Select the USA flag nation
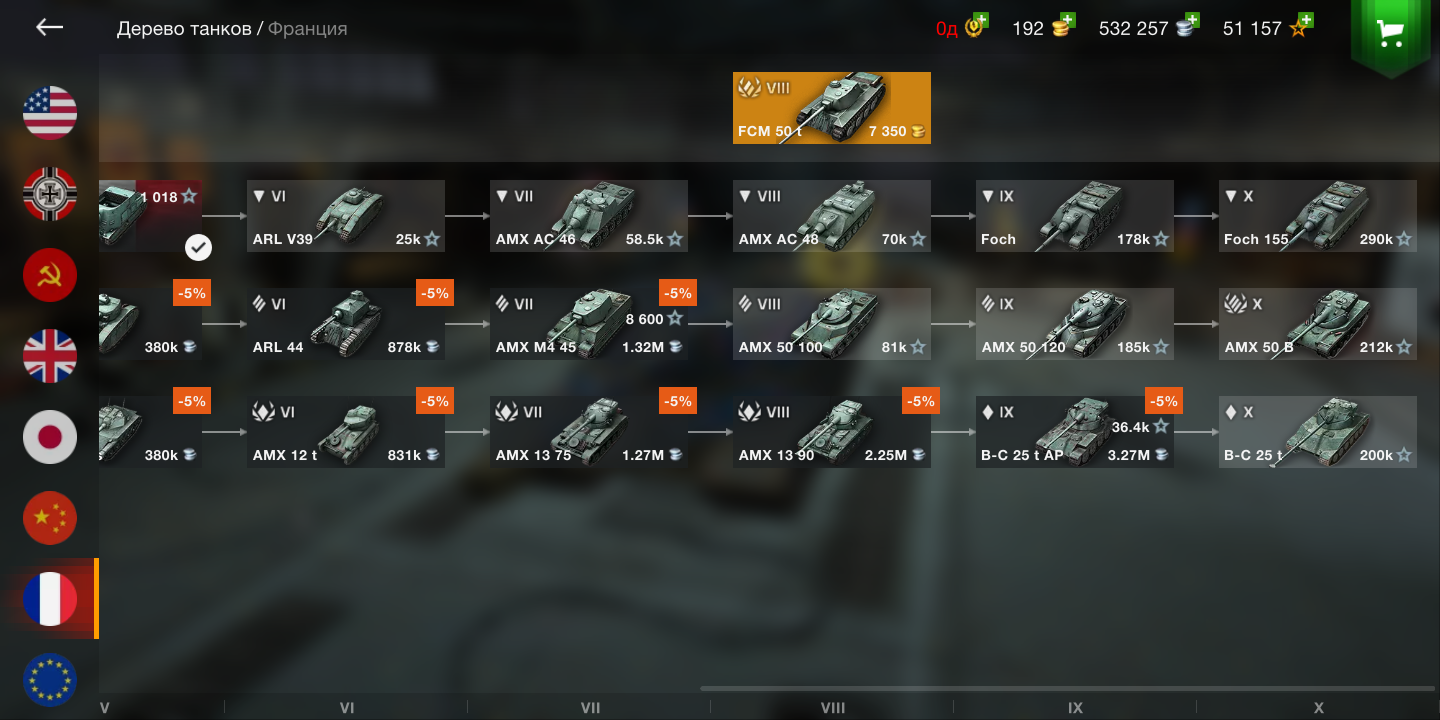1440x720 pixels. 50,112
